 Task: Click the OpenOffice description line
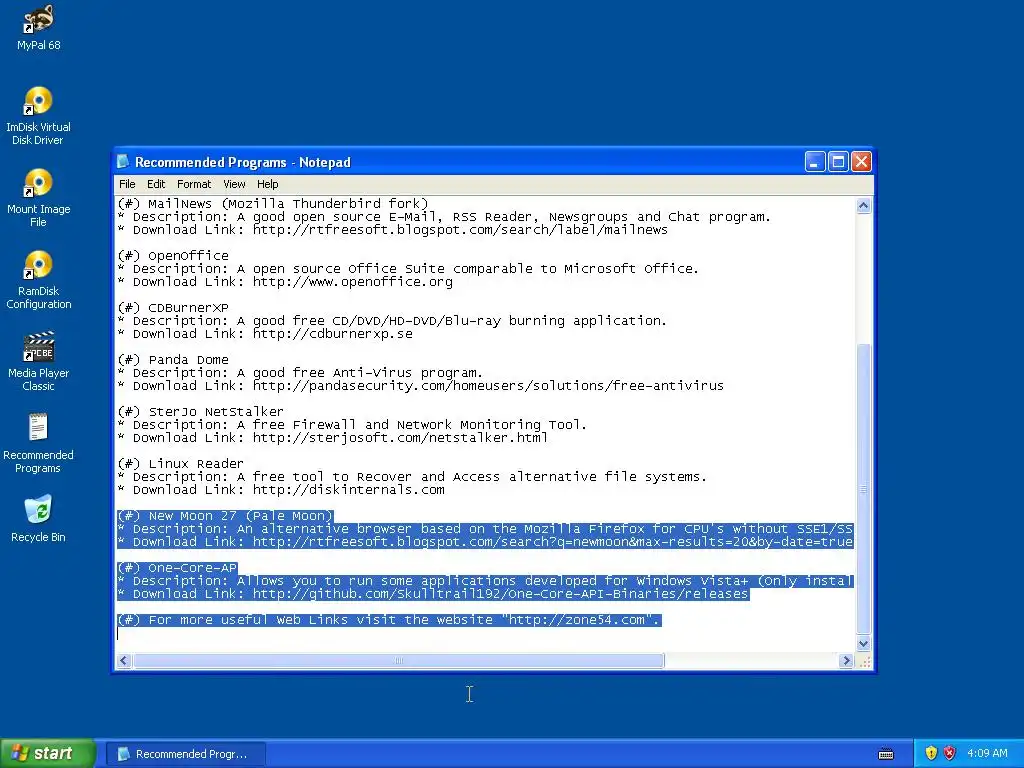(x=408, y=269)
